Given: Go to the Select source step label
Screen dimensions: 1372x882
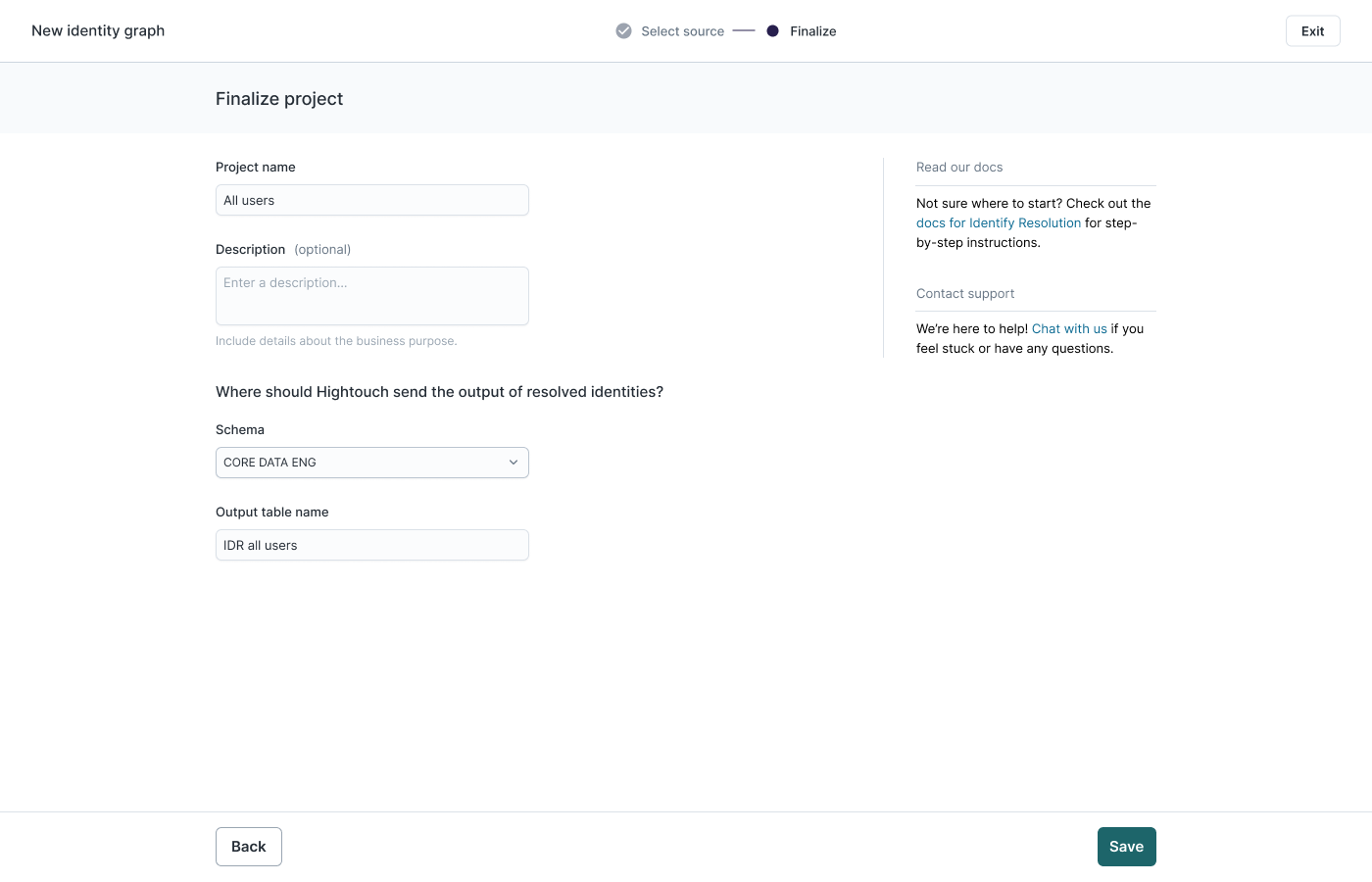Looking at the screenshot, I should pos(682,31).
